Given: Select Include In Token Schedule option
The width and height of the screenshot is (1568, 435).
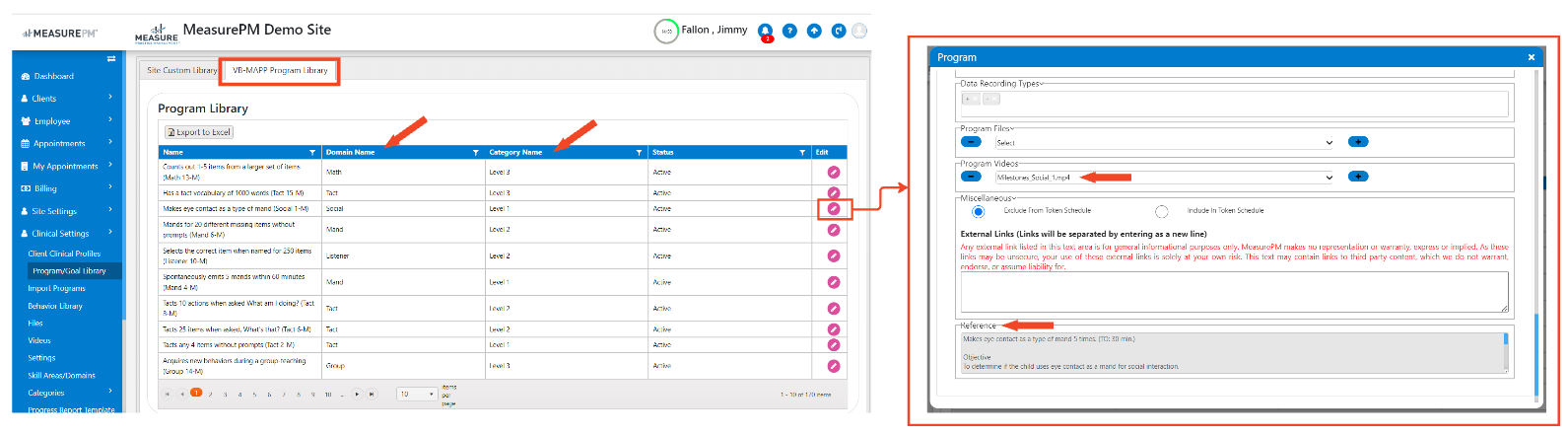Looking at the screenshot, I should click(x=1162, y=211).
